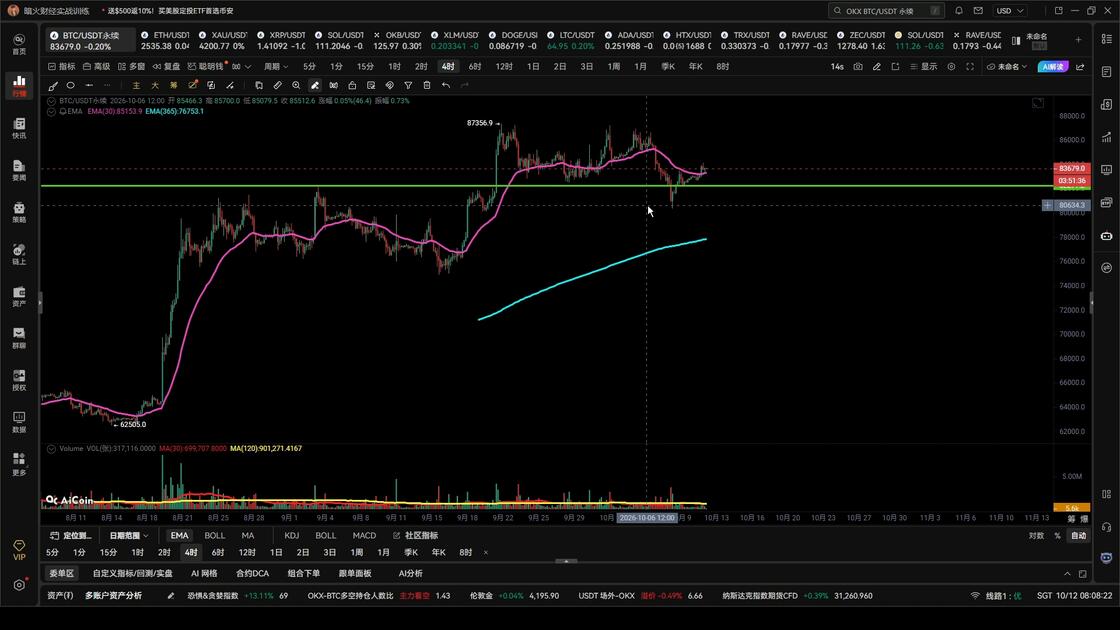Open the drawing filter funnel
The image size is (1120, 630).
[408, 86]
